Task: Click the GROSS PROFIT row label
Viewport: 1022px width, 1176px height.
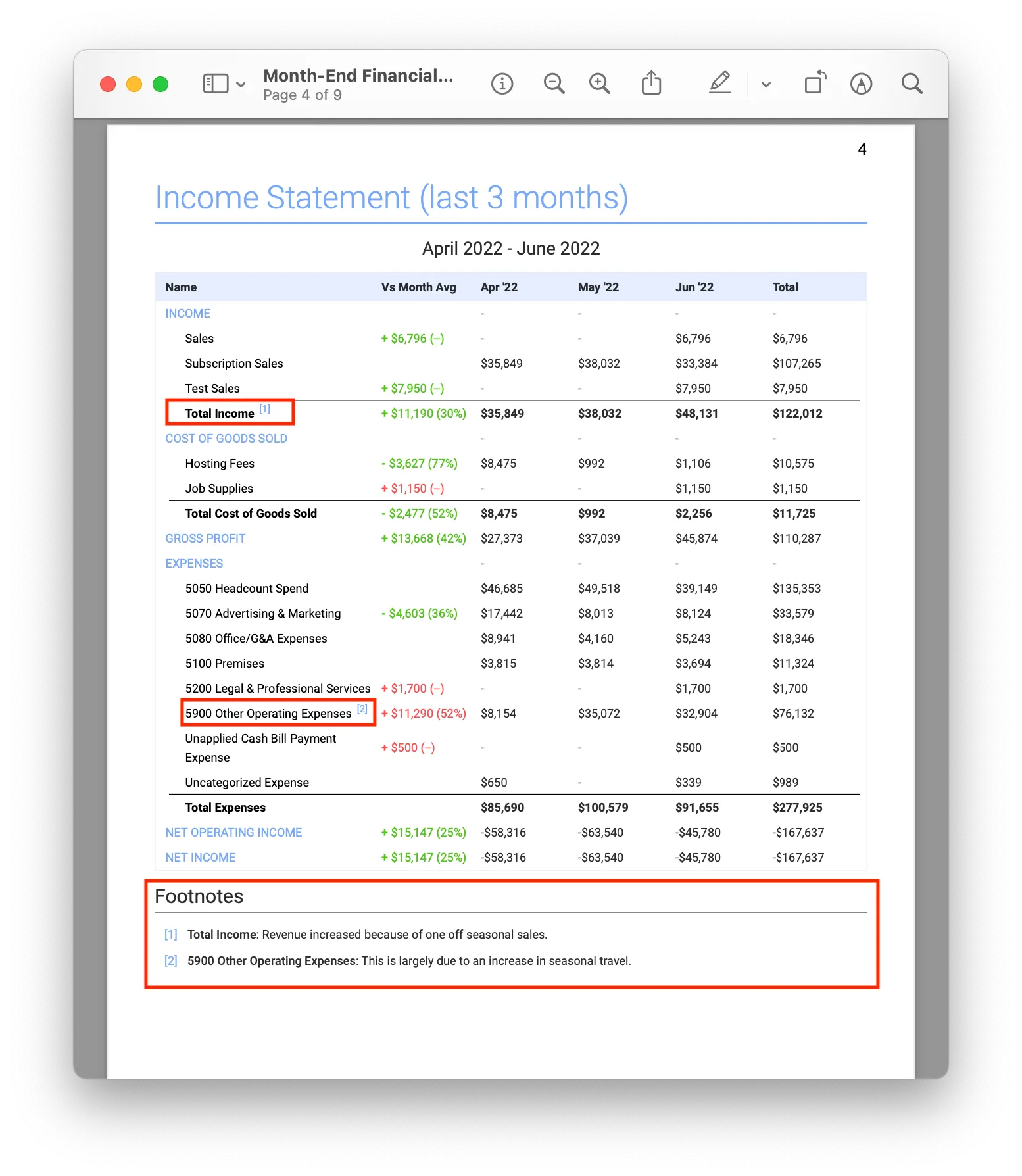Action: click(205, 539)
